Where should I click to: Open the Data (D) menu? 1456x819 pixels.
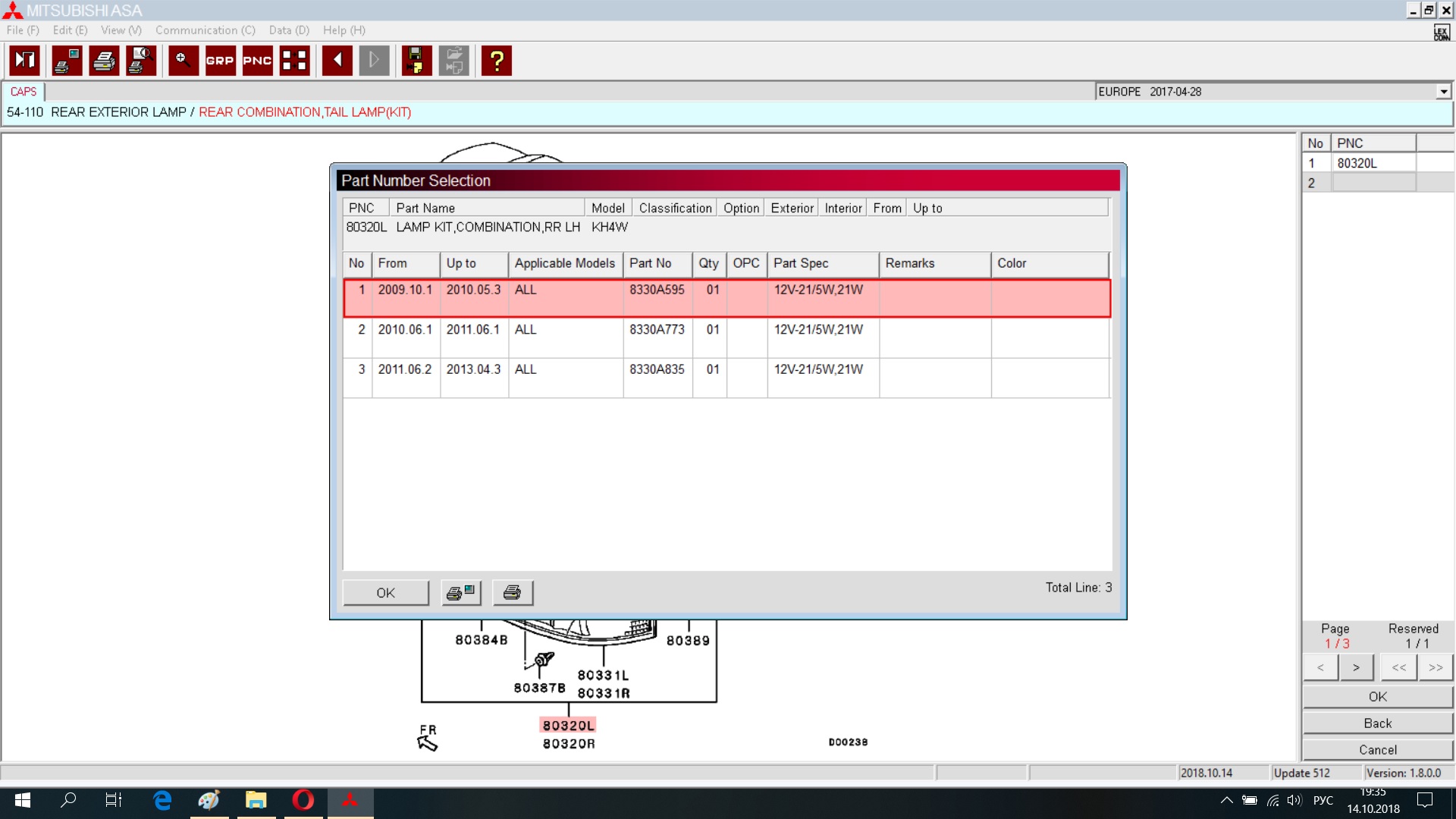[289, 30]
